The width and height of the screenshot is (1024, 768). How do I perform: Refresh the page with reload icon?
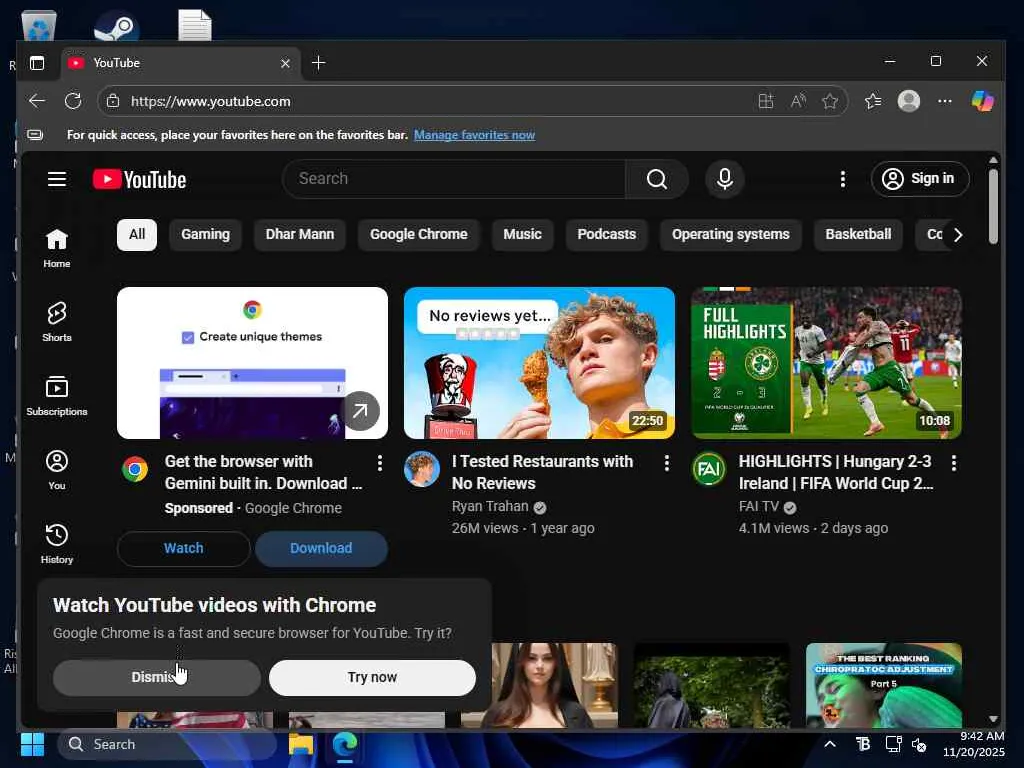tap(73, 101)
